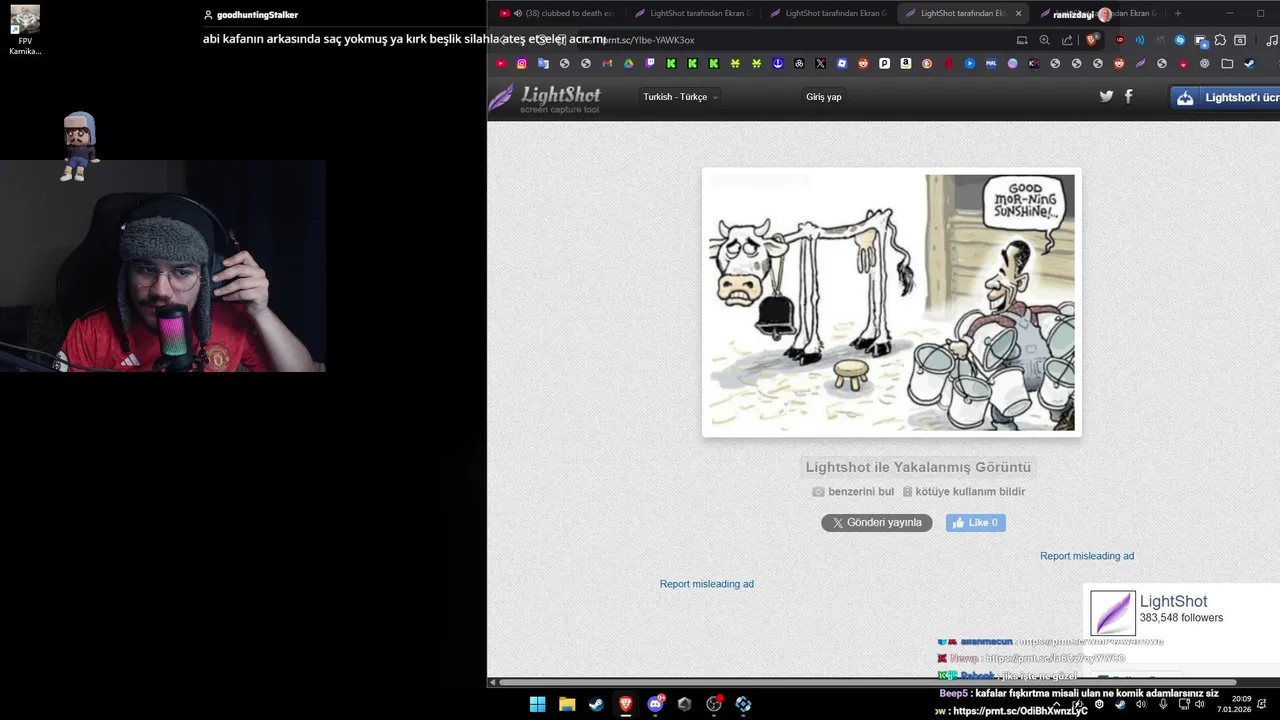
Task: Open Steam from the taskbar
Action: 596,704
